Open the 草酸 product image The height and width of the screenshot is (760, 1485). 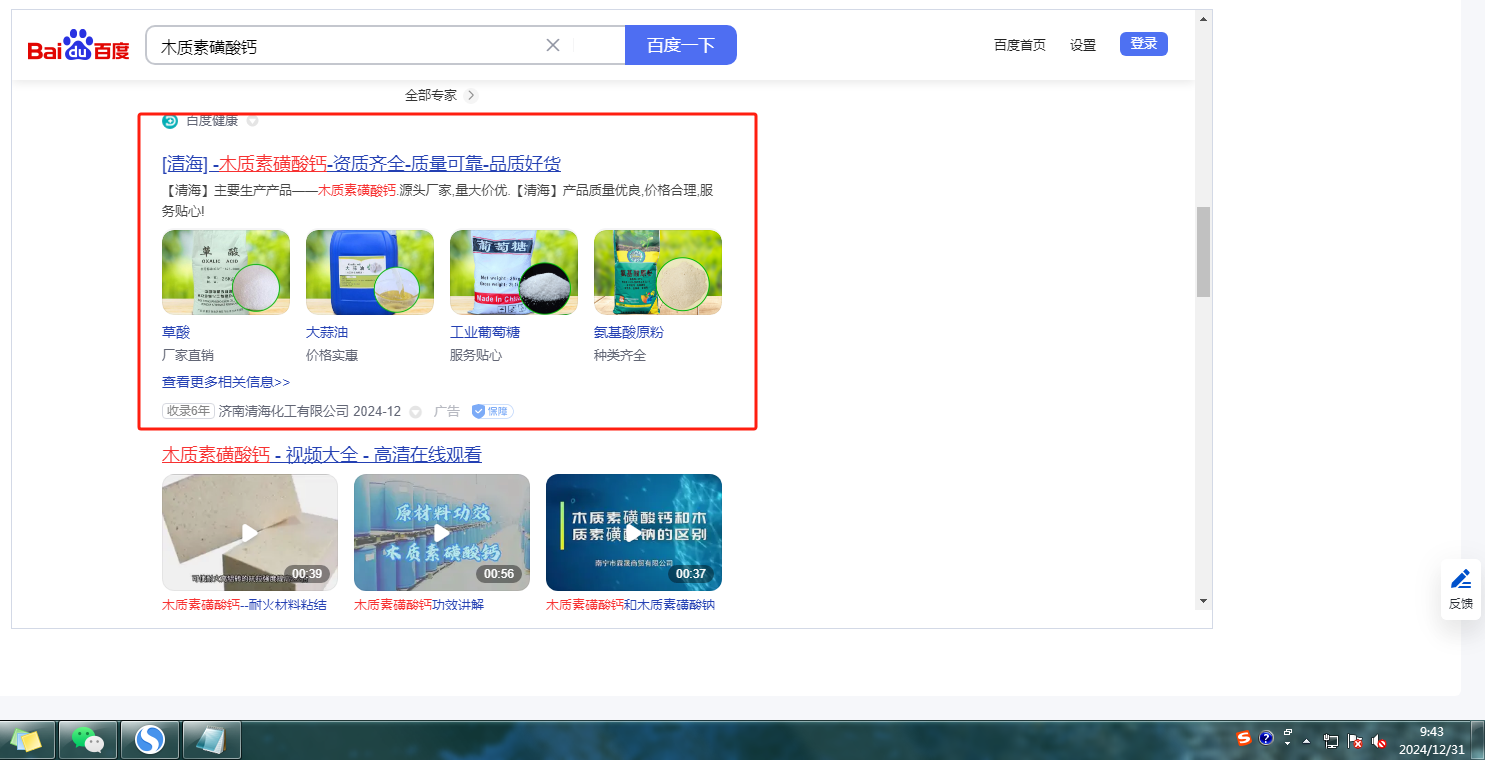point(226,272)
